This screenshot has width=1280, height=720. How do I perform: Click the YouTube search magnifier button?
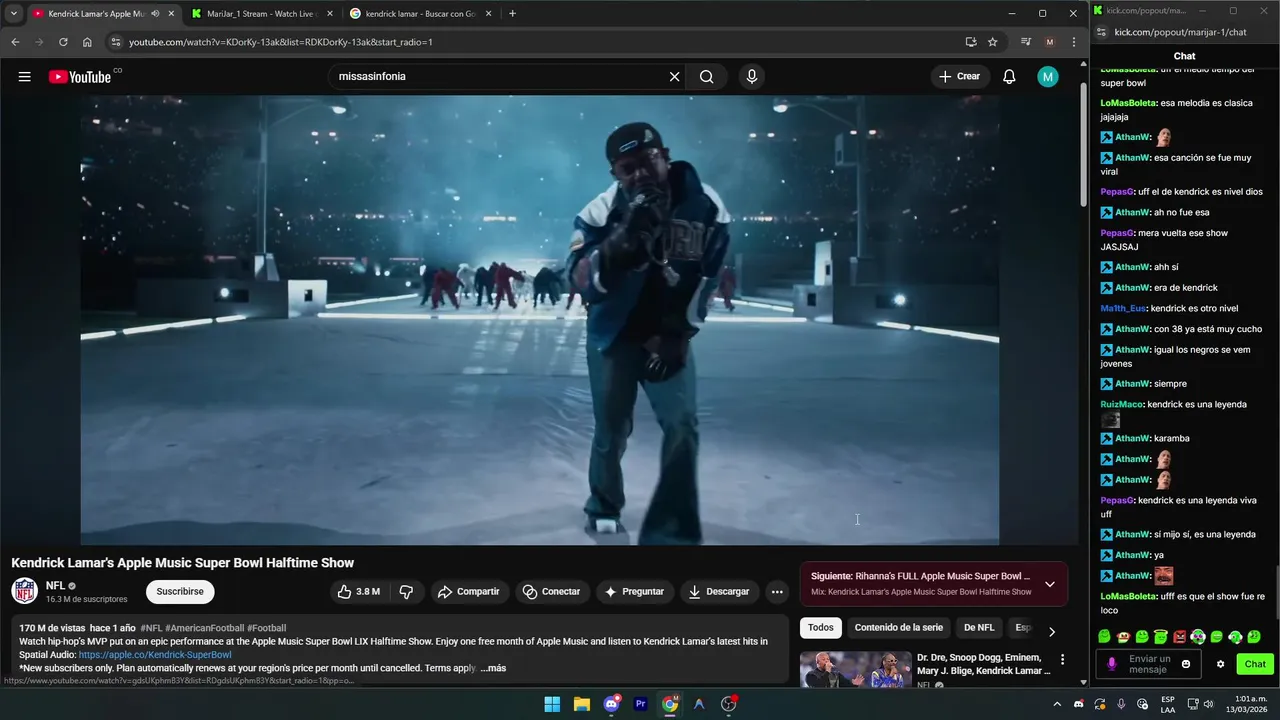tap(707, 77)
